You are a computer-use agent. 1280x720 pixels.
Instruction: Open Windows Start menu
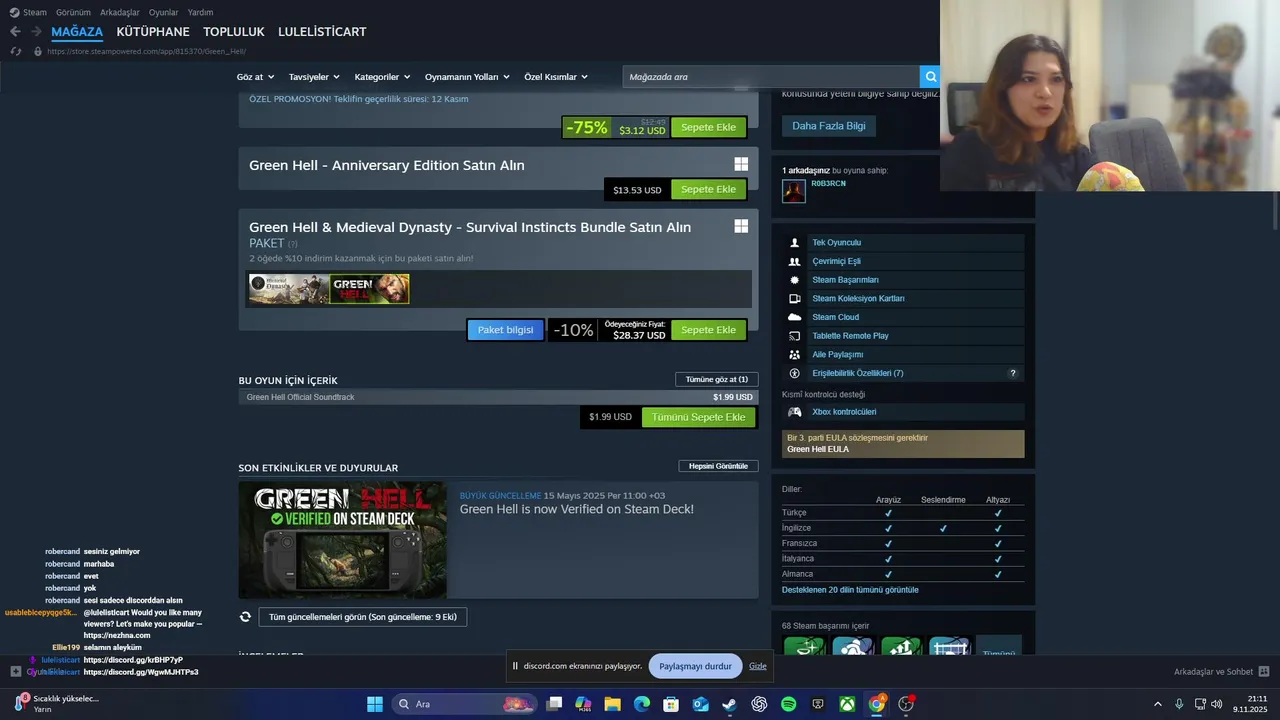tap(375, 704)
